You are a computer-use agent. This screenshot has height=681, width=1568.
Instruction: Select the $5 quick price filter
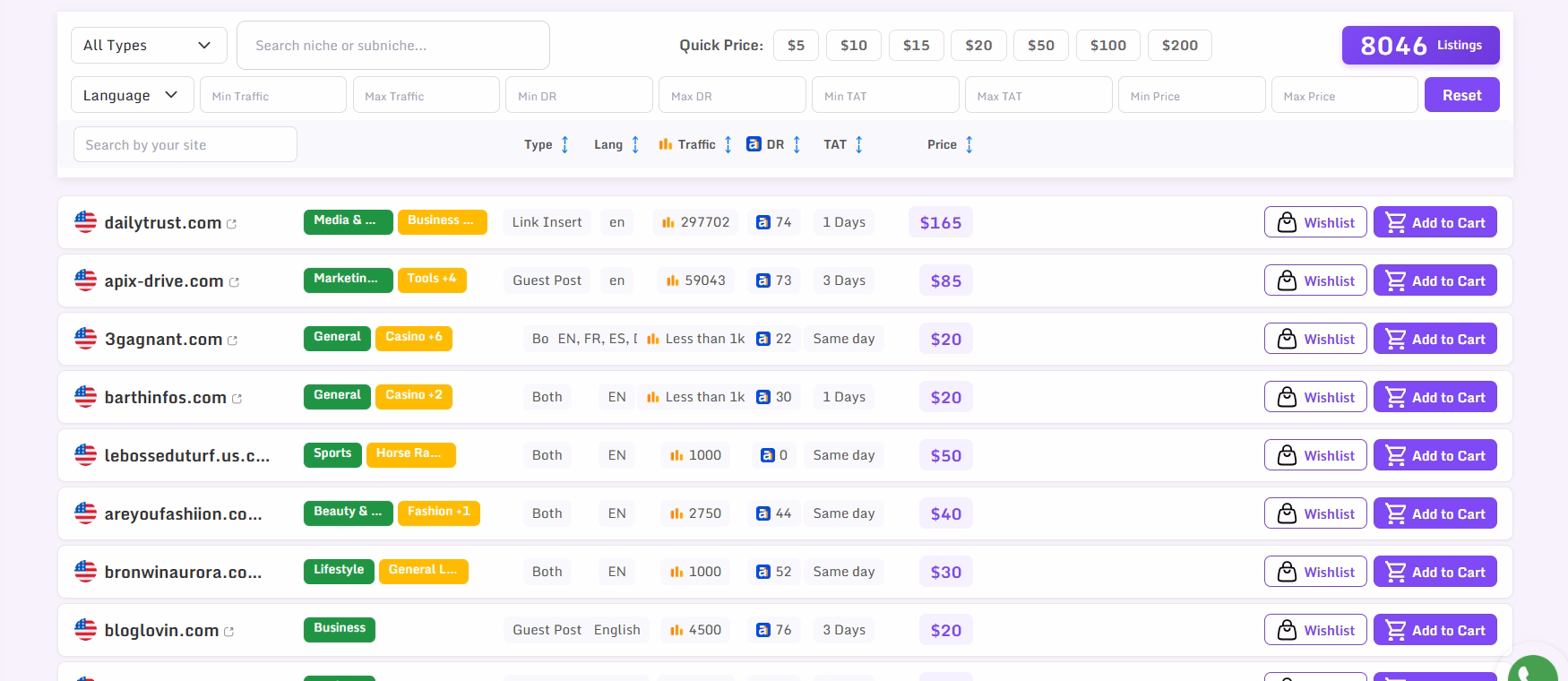click(796, 45)
